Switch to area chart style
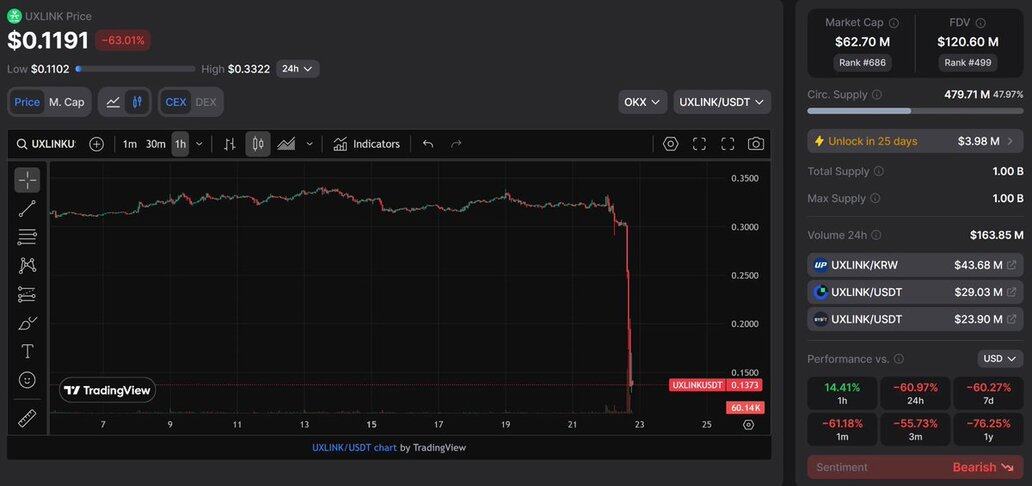Image resolution: width=1032 pixels, height=486 pixels. (x=286, y=144)
